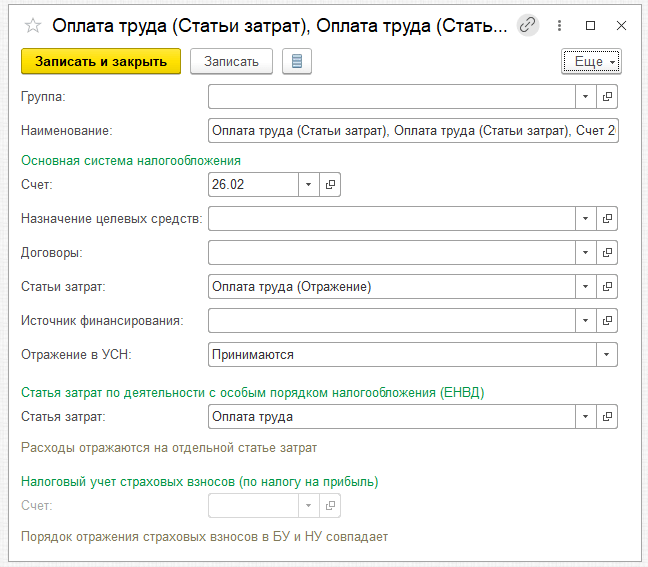Open Группа field's linked item icon
Viewport: 648px width, 567px height.
point(607,97)
